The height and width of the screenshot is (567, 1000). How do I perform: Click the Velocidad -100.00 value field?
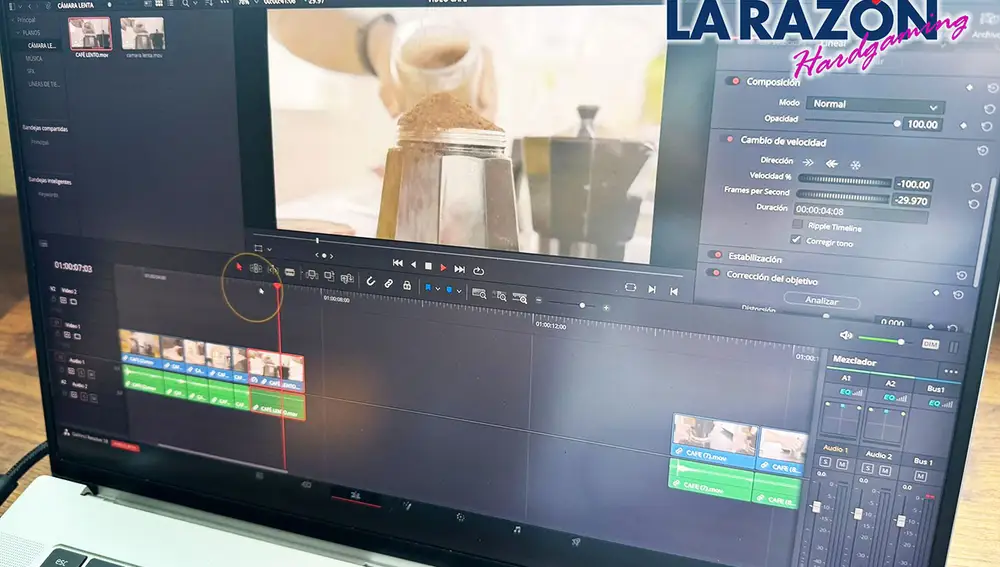[x=913, y=184]
